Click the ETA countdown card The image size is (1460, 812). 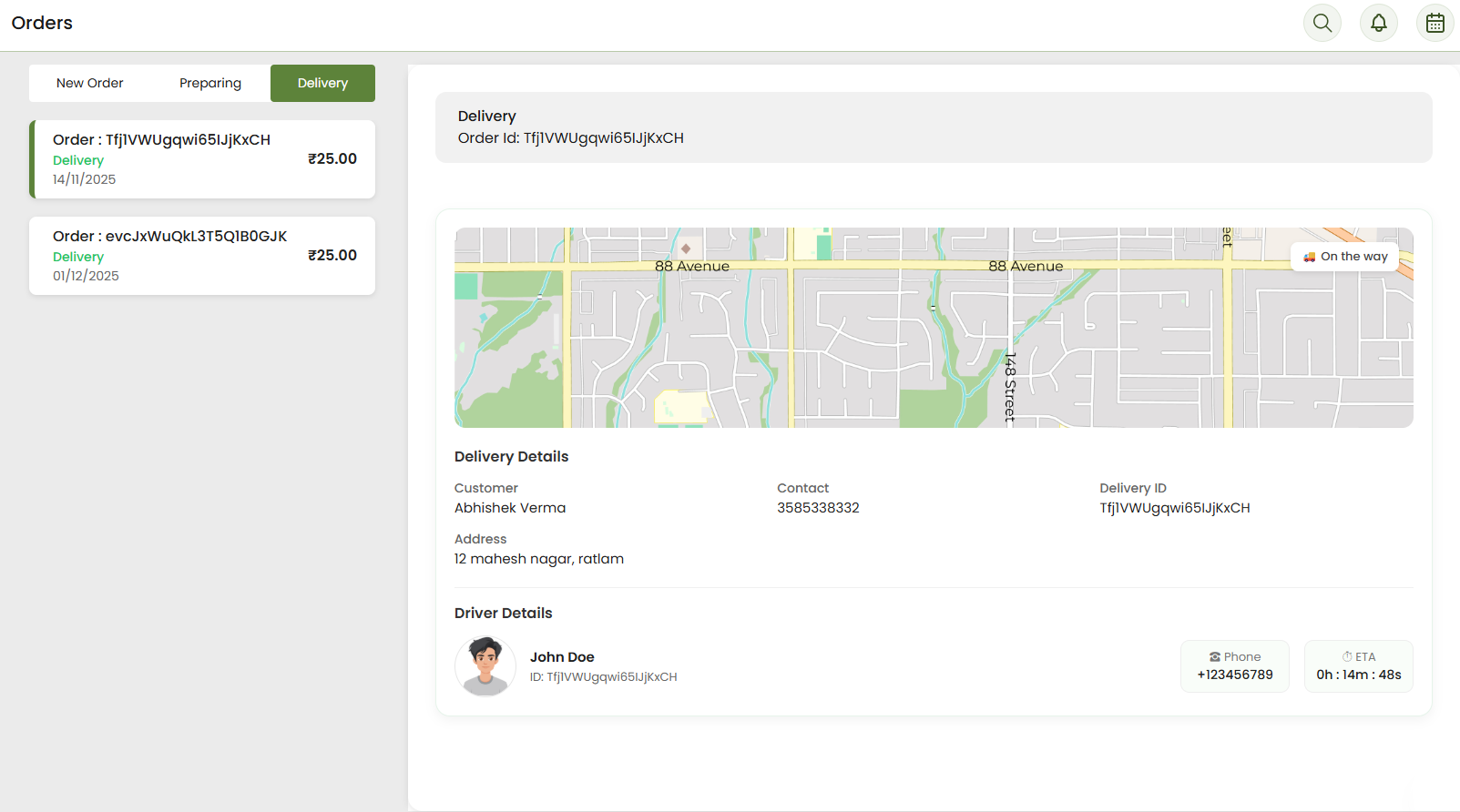coord(1358,666)
